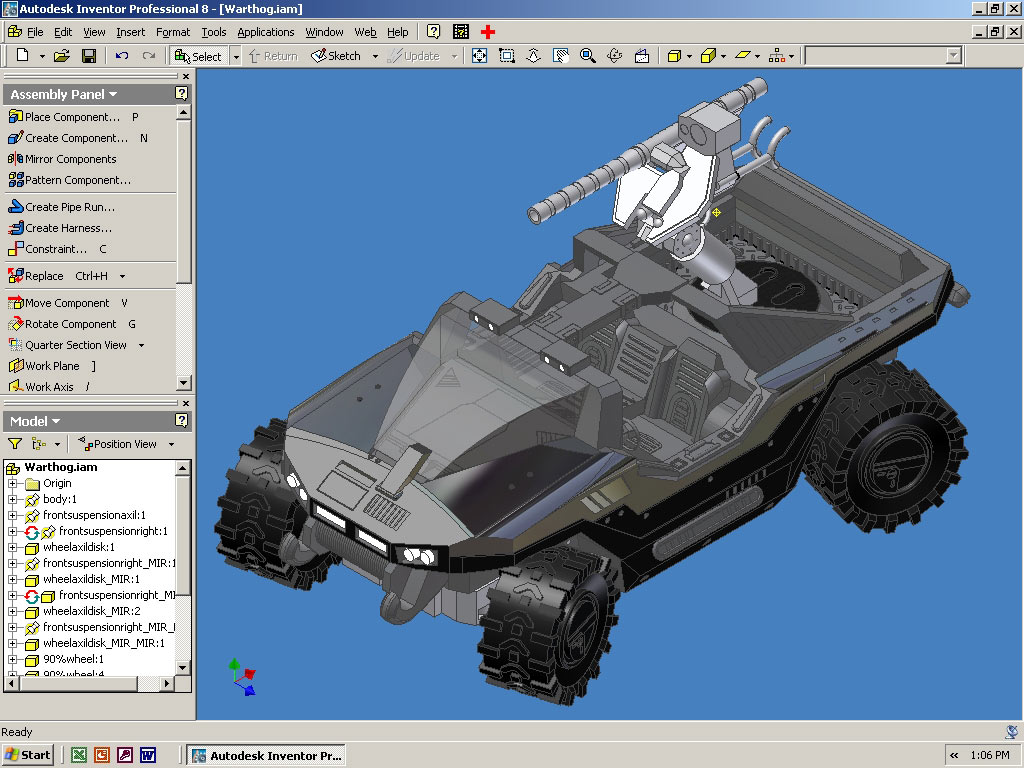Viewport: 1024px width, 768px height.
Task: Open the display mode (shaded) dropdown
Action: click(x=689, y=57)
